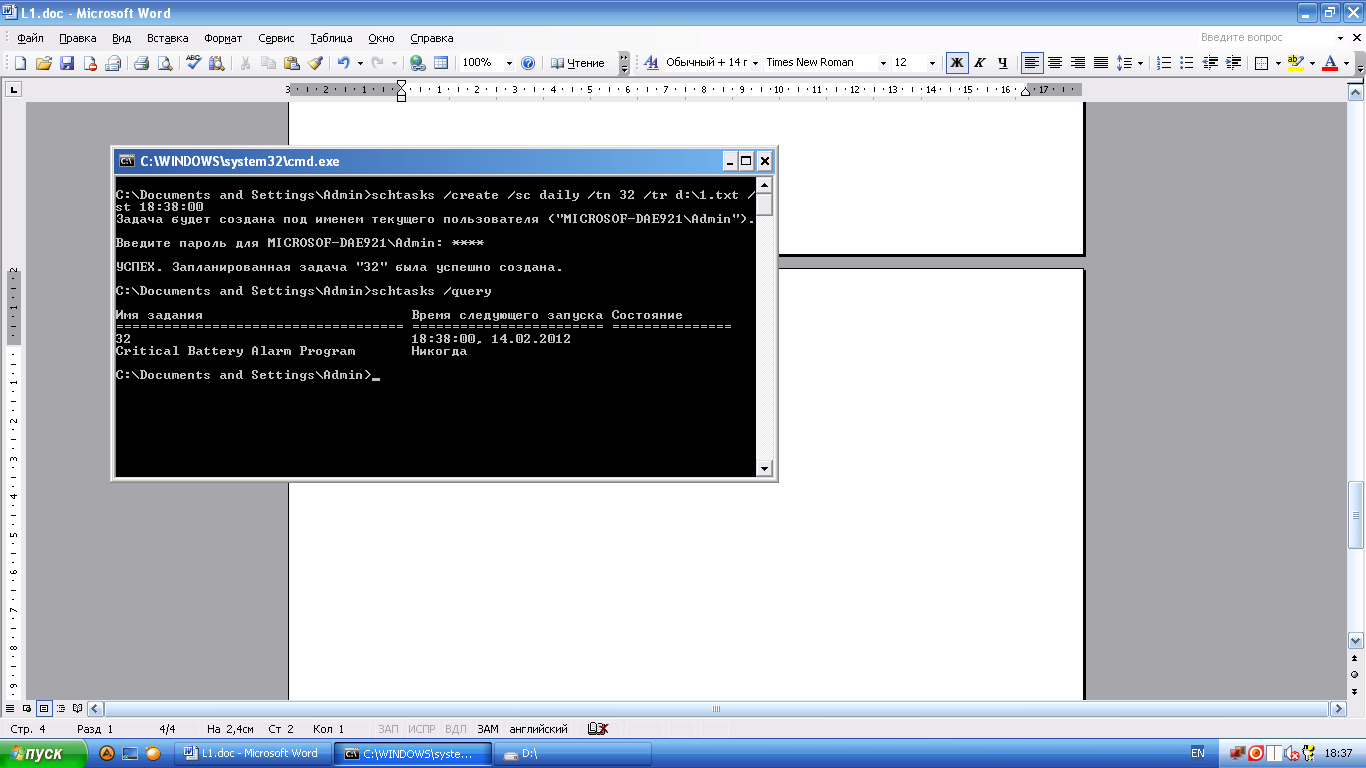Expand the font color dropdown arrow
Image resolution: width=1366 pixels, height=768 pixels.
point(1346,63)
